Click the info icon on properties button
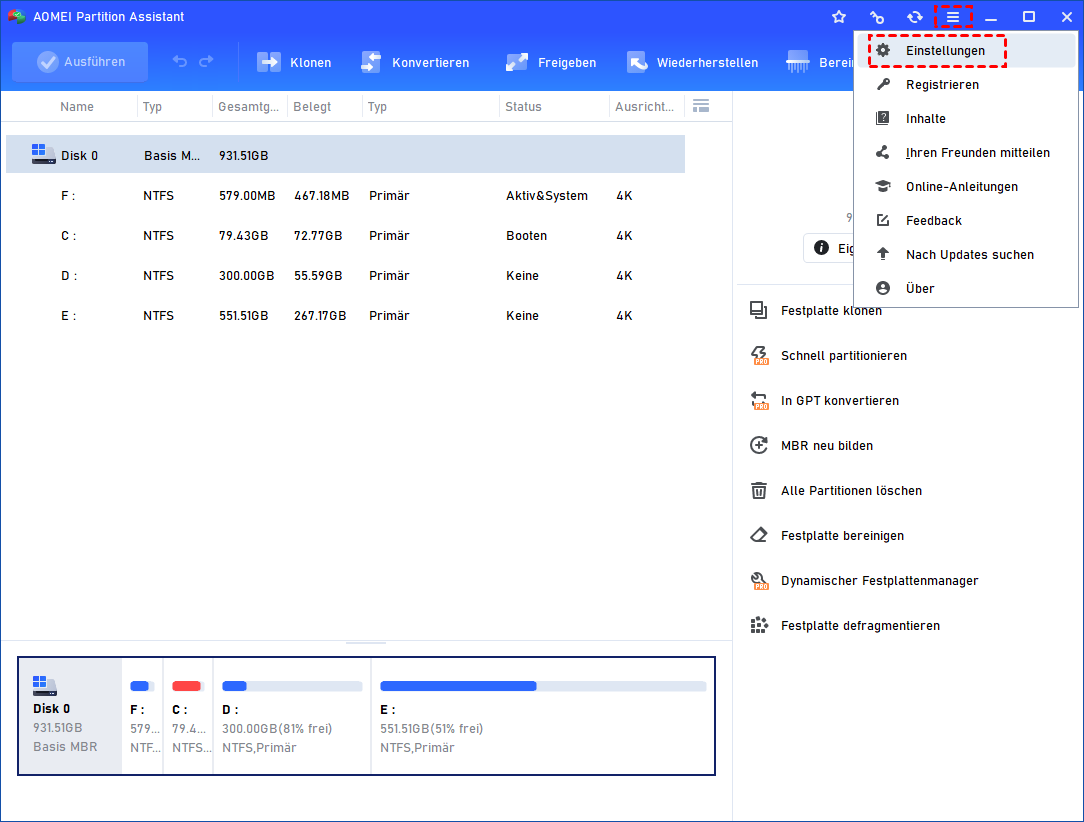The height and width of the screenshot is (822, 1084). tap(821, 248)
